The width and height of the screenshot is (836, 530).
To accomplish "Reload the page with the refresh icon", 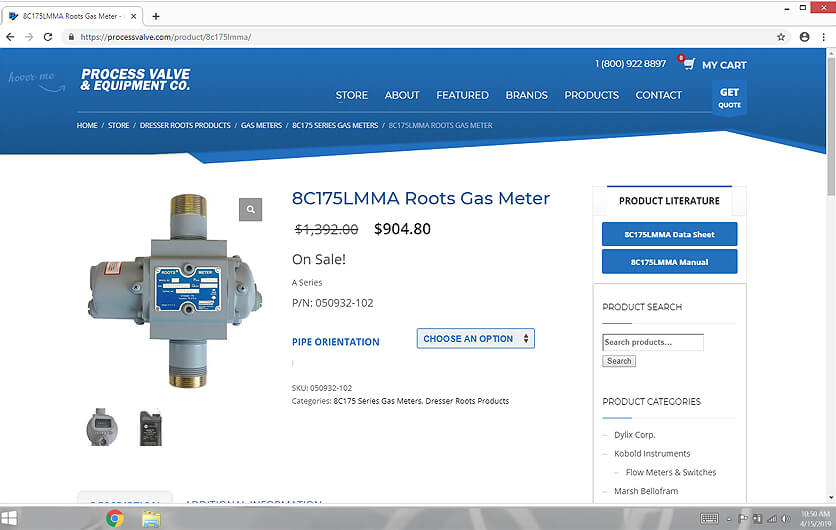I will (x=48, y=37).
